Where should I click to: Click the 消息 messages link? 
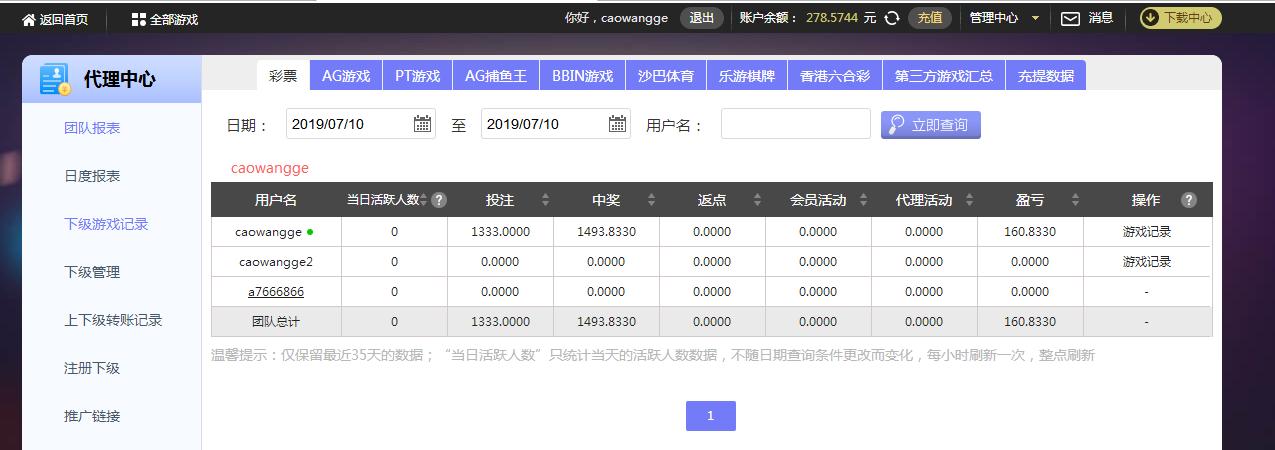coord(1100,18)
